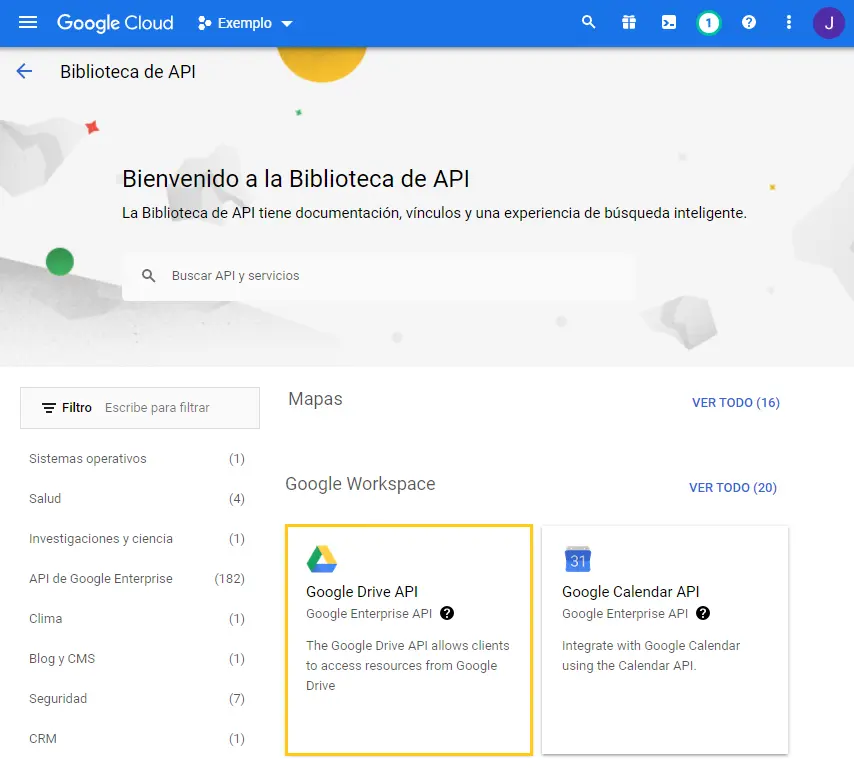Click help icon on Google Calendar API card
The height and width of the screenshot is (768, 854).
click(x=703, y=613)
